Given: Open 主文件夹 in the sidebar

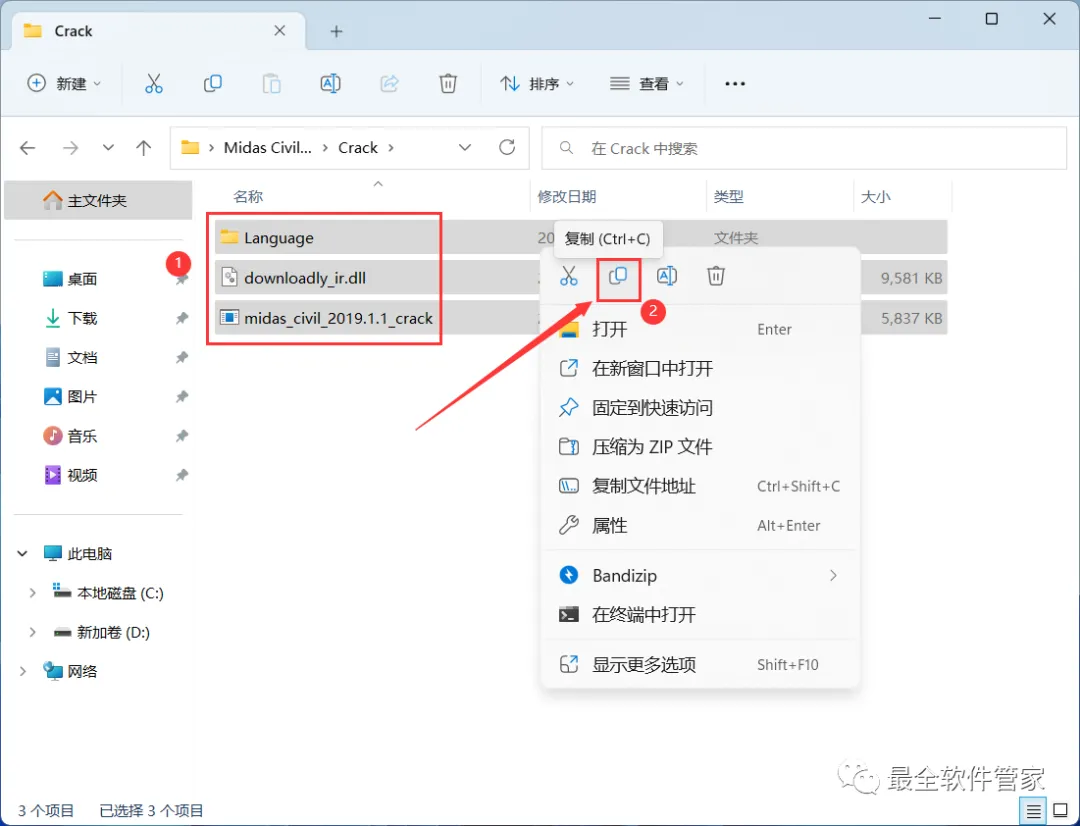Looking at the screenshot, I should 98,200.
